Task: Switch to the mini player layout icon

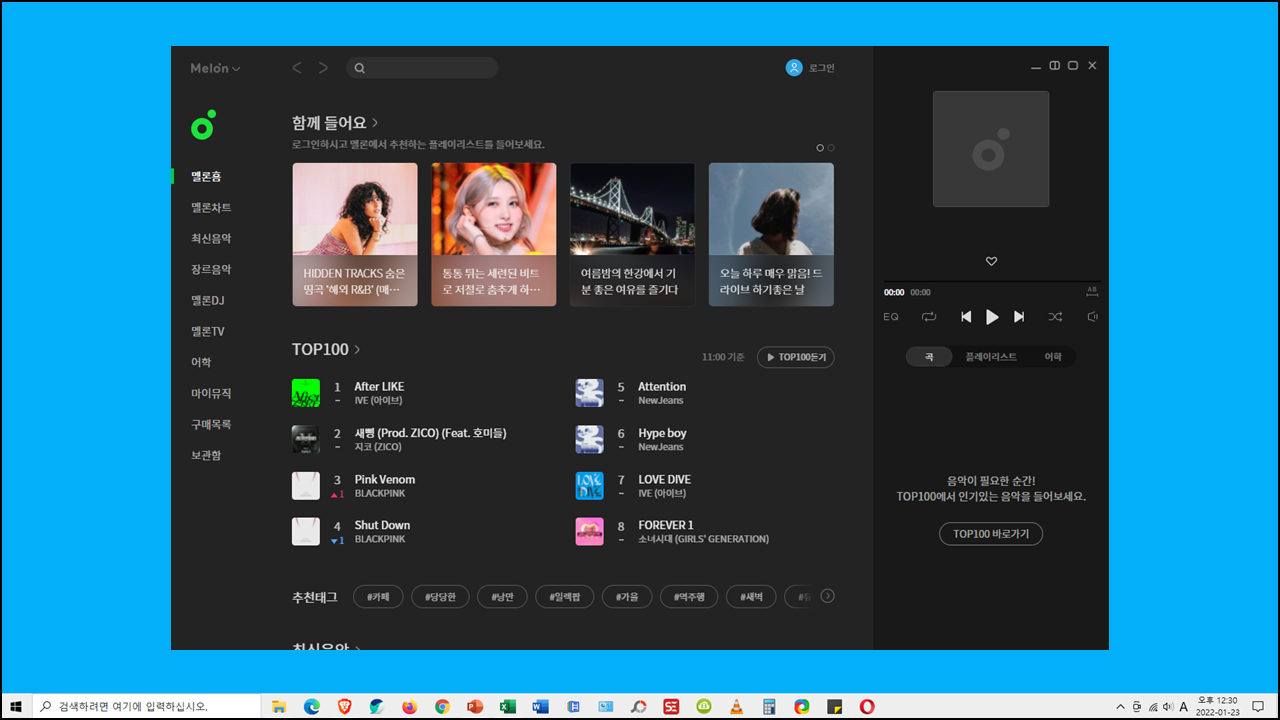Action: coord(1054,66)
